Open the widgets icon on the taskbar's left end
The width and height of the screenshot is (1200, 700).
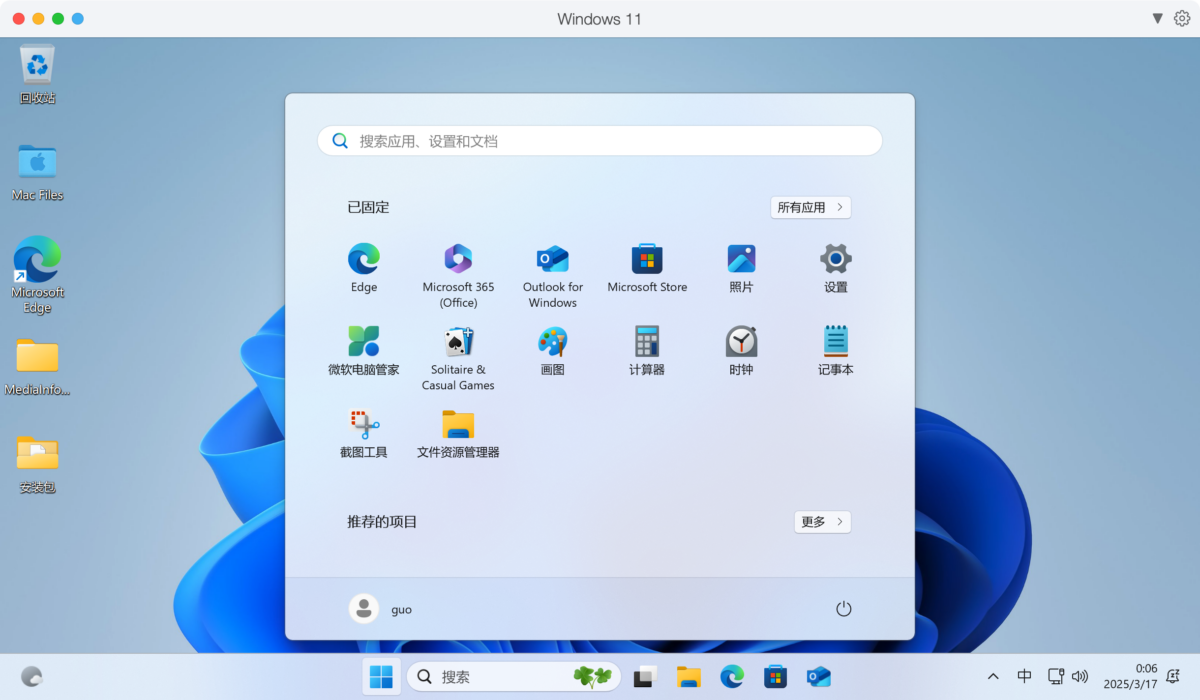tap(32, 677)
